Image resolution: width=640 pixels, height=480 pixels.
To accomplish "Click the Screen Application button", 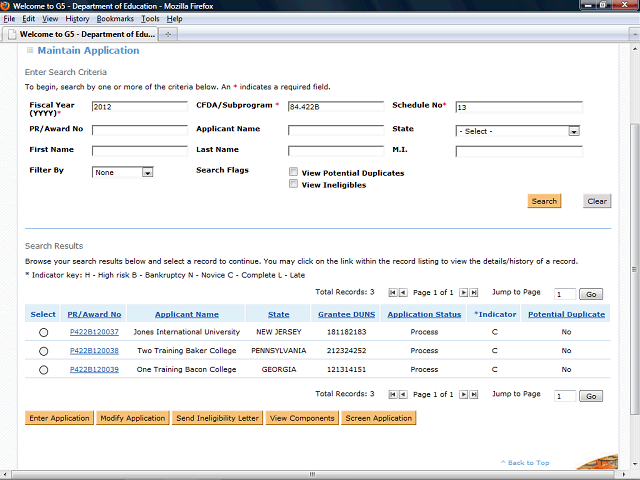I will (x=378, y=418).
